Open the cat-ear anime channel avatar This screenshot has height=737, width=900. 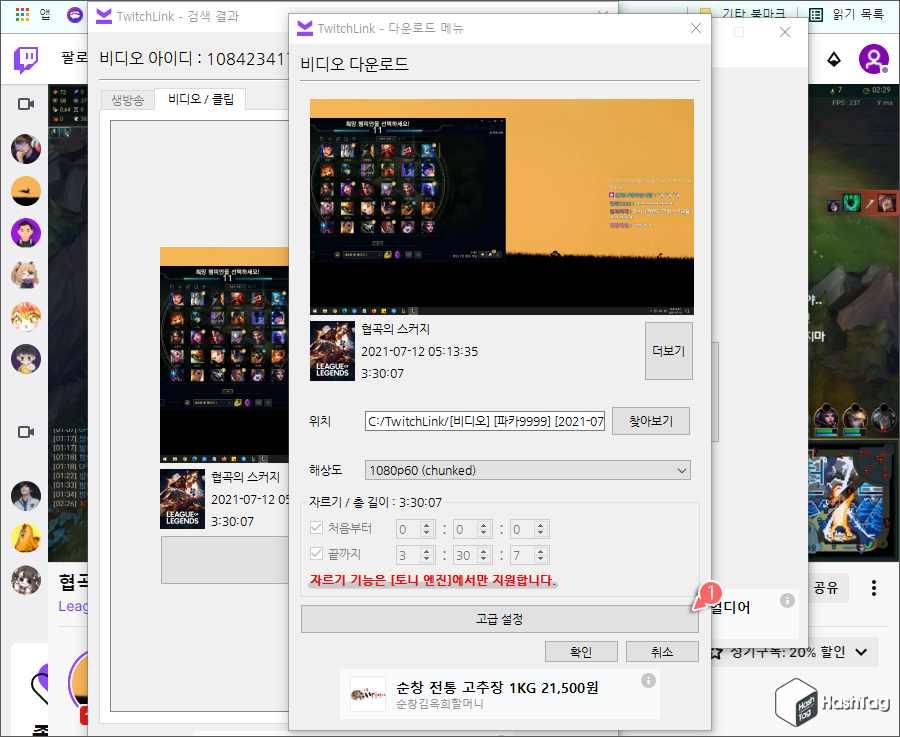click(x=26, y=275)
